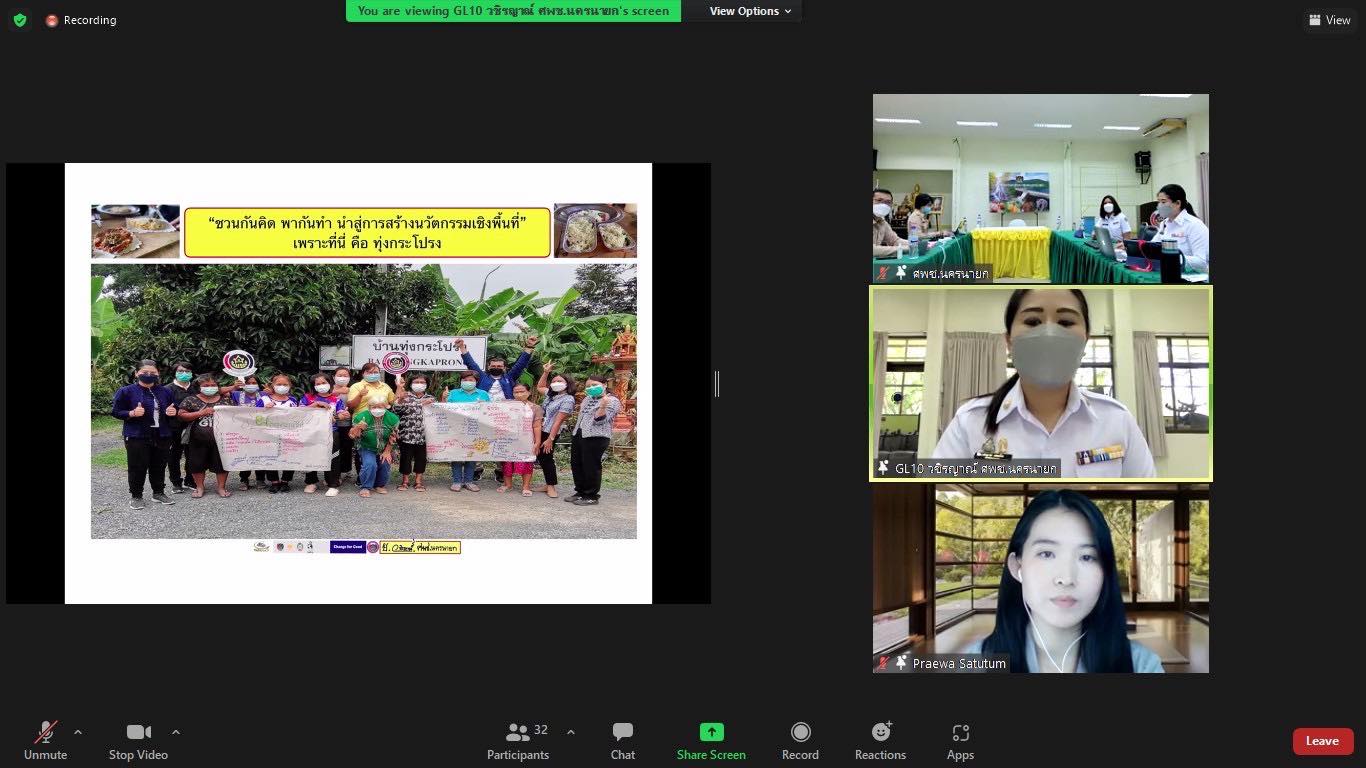Expand video options arrow beside Stop Video
Screen dimensions: 1366x768
[176, 732]
